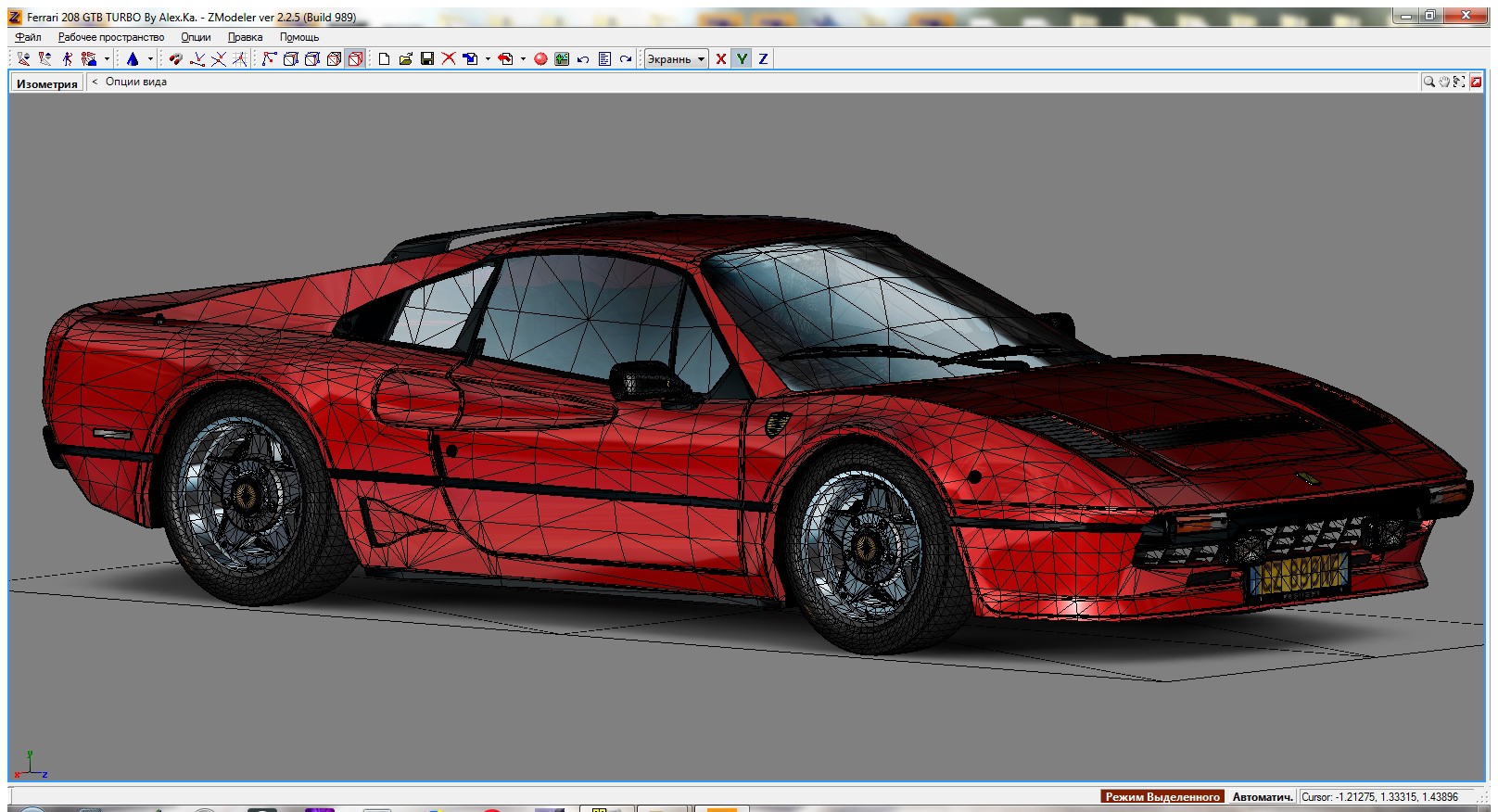Image resolution: width=1498 pixels, height=812 pixels.
Task: Click the vertex snap icon after magnet
Action: click(197, 58)
